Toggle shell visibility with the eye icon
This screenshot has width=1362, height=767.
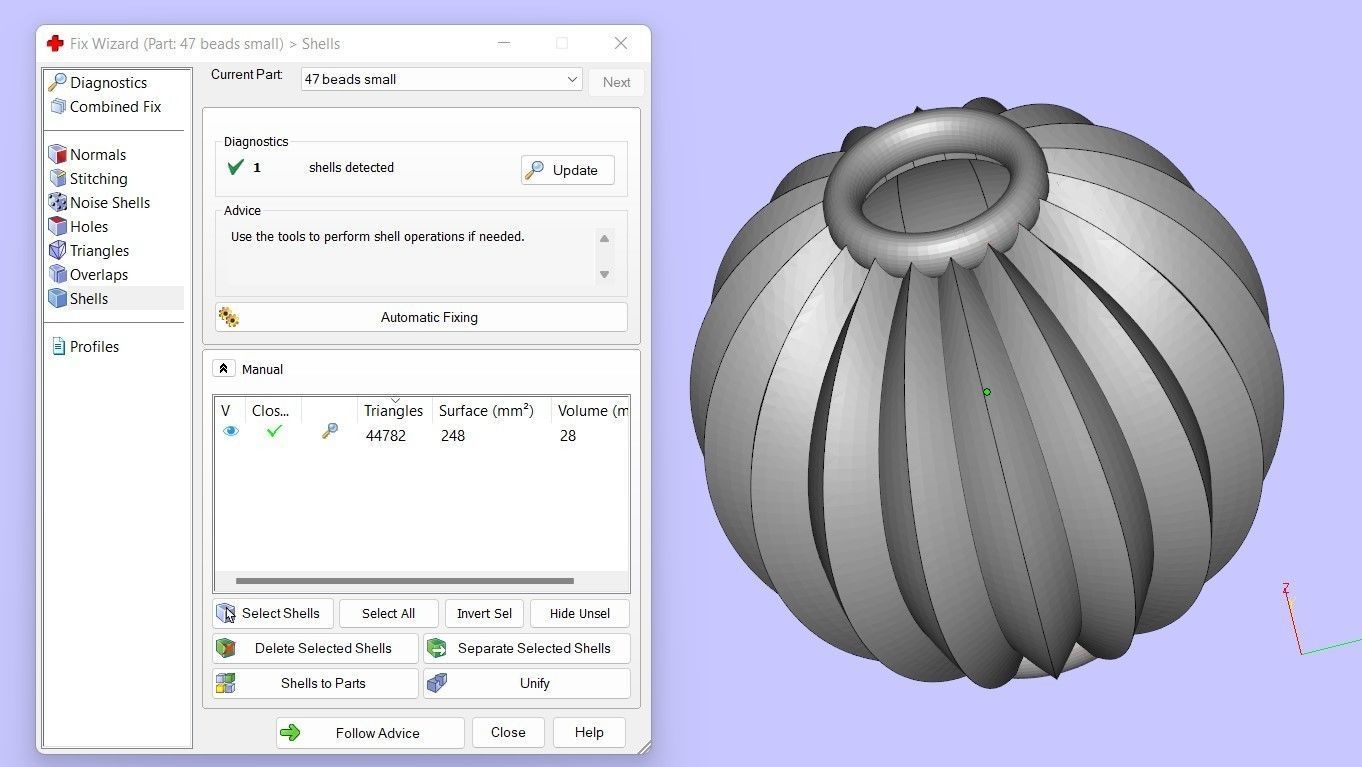tap(231, 431)
